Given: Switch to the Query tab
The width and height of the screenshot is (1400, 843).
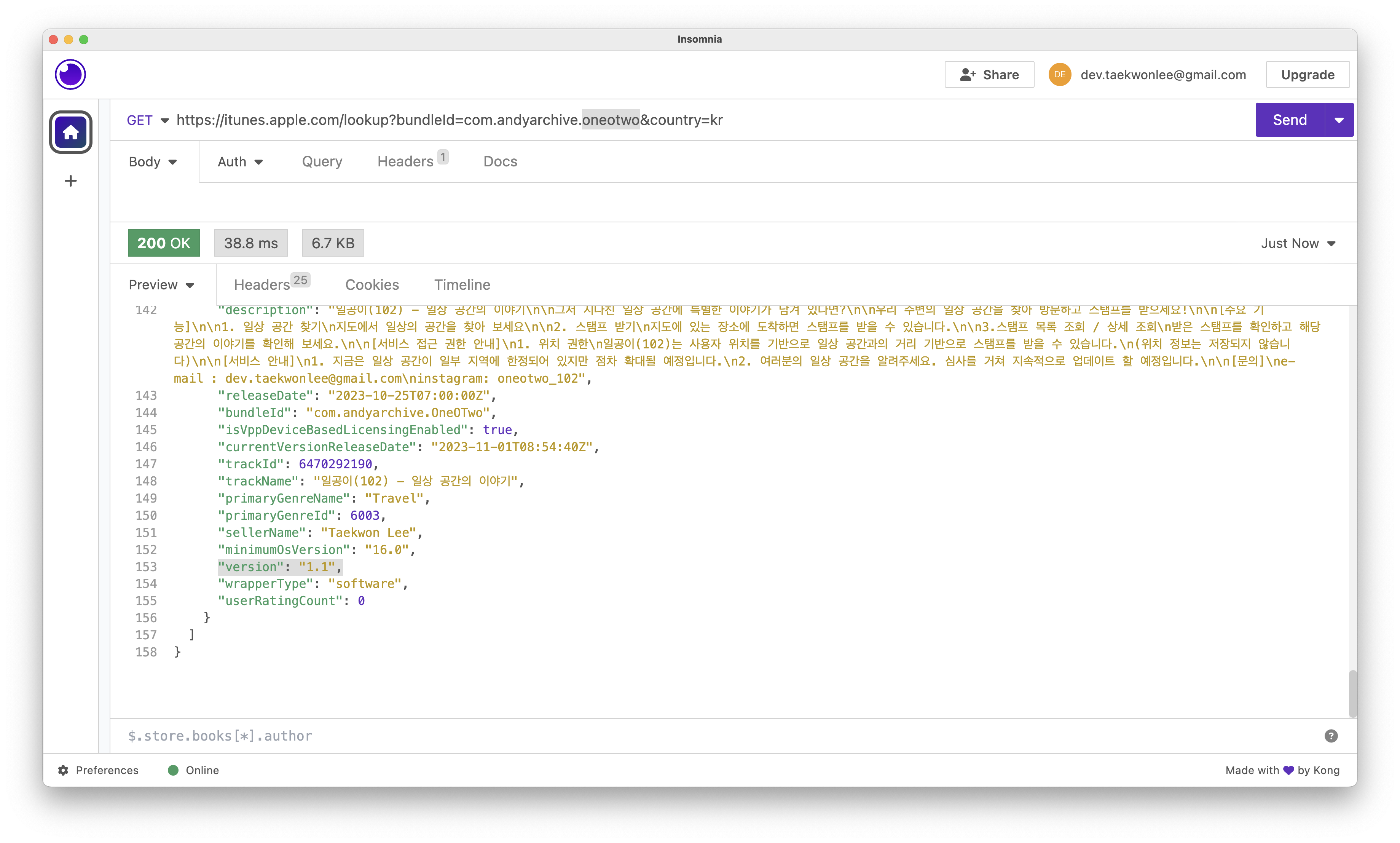Looking at the screenshot, I should tap(322, 162).
